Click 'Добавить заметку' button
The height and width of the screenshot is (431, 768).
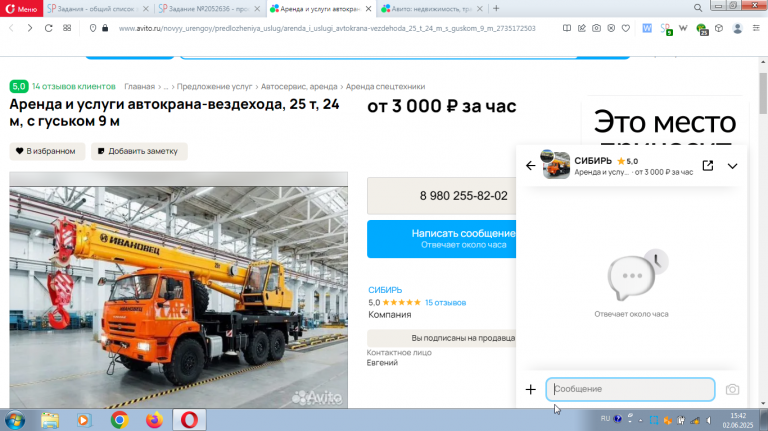[x=139, y=151]
